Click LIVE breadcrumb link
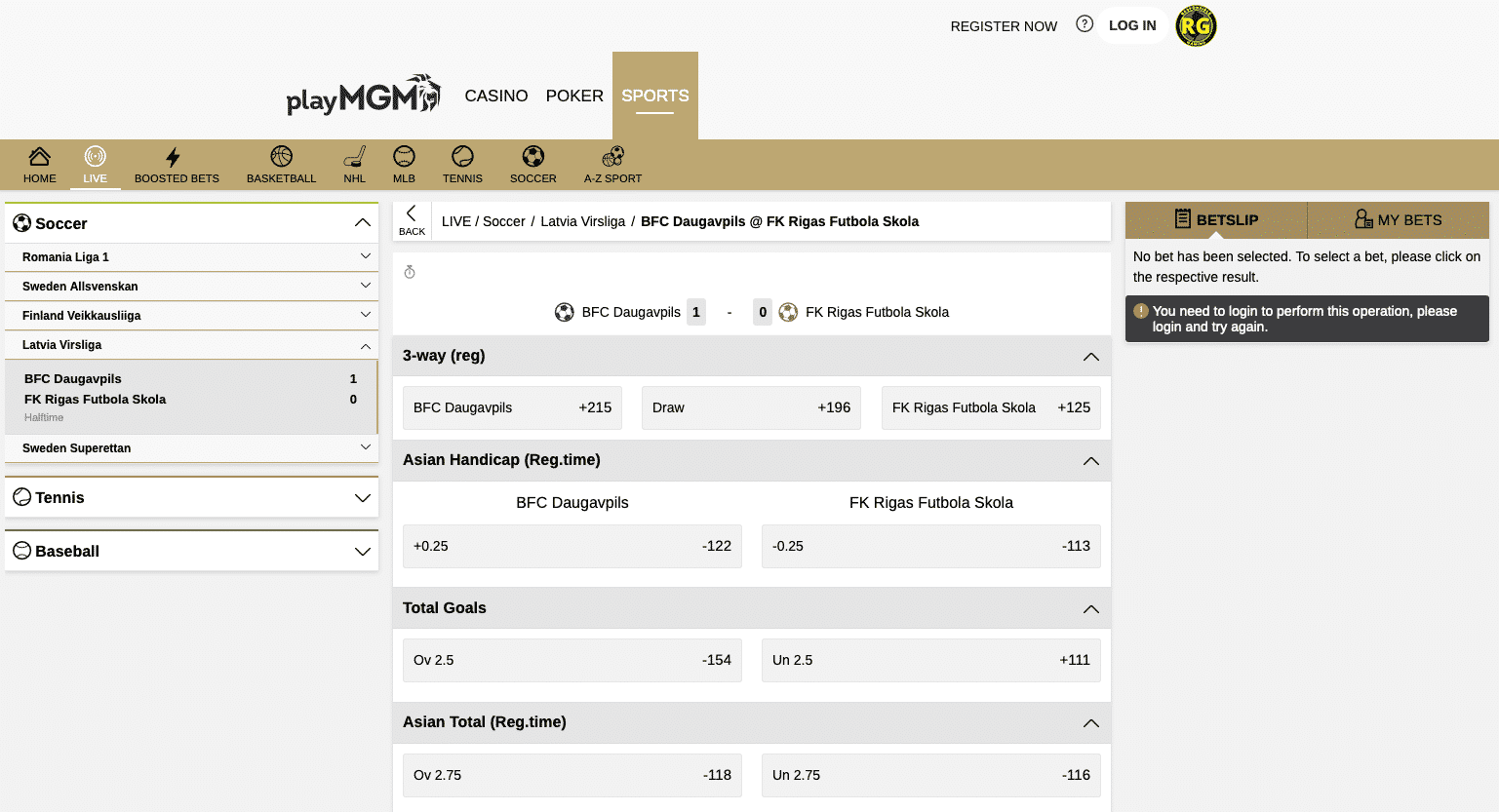 (456, 221)
